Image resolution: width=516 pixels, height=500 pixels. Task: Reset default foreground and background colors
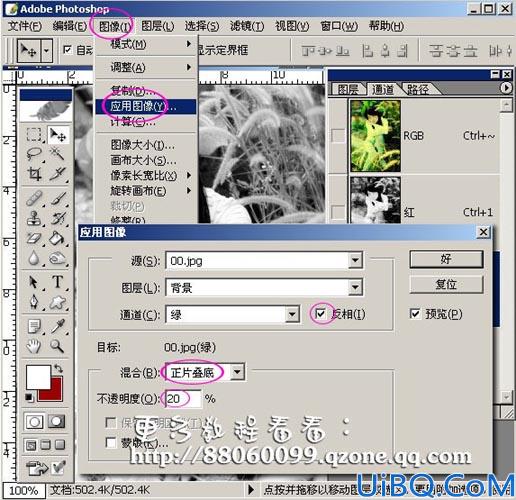coord(29,397)
